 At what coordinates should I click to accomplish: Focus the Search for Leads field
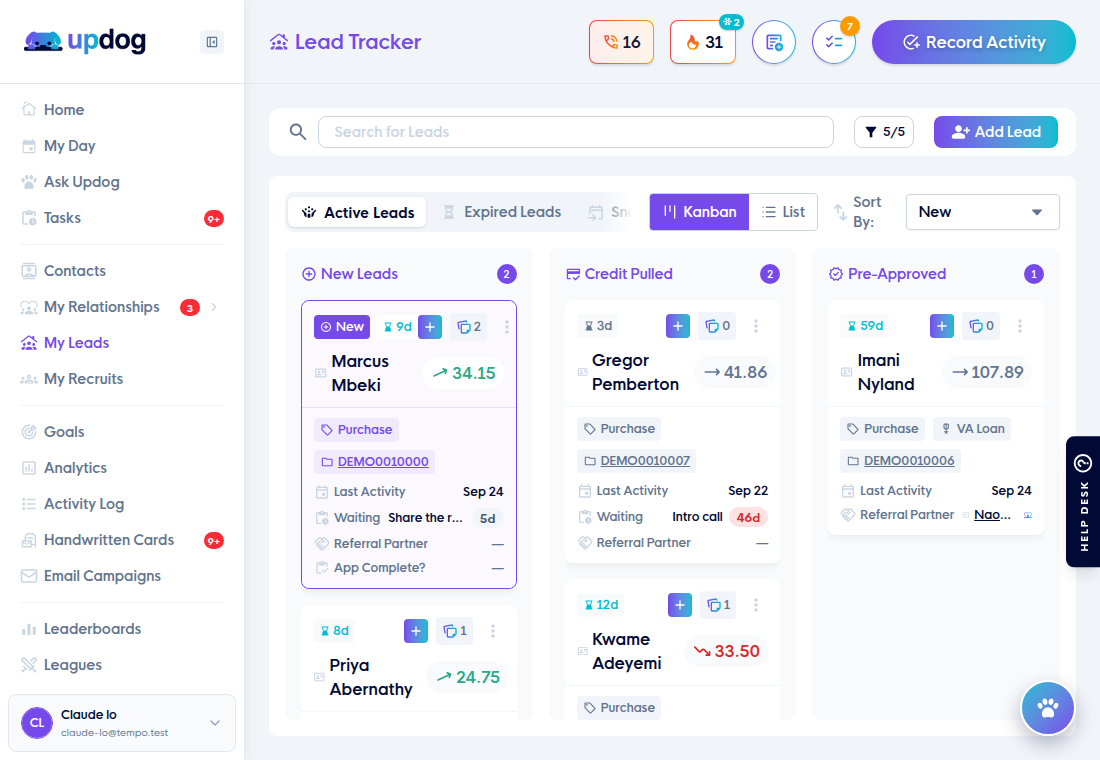coord(575,132)
